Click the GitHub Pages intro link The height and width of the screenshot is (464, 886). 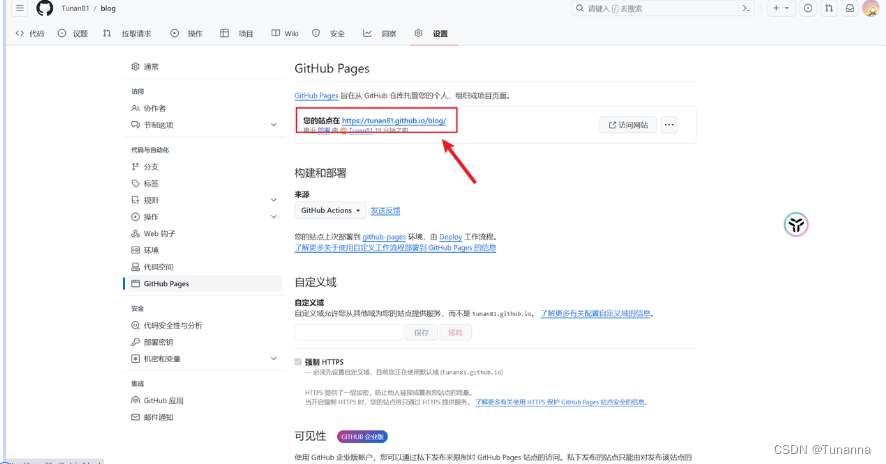point(316,96)
